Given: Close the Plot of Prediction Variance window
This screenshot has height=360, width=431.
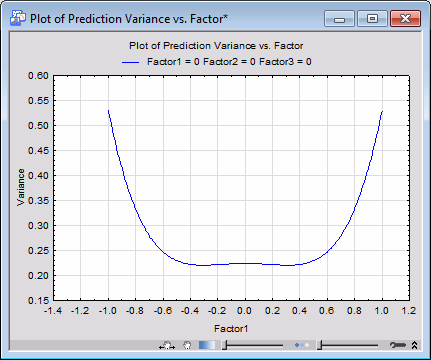Looking at the screenshot, I should coord(405,18).
